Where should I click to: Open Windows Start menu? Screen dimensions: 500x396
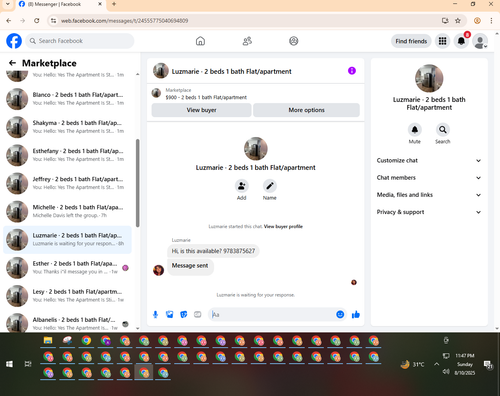click(9, 364)
